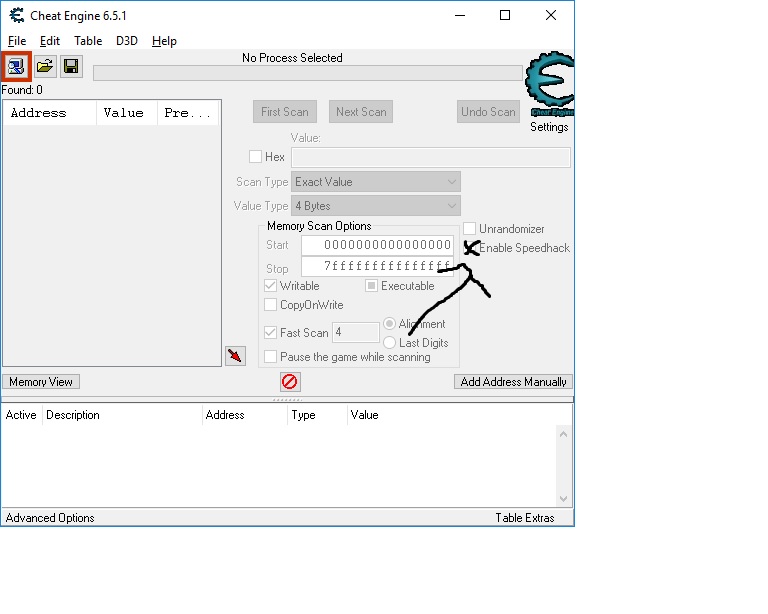Click the red clear list icon
The width and height of the screenshot is (768, 614).
point(290,382)
